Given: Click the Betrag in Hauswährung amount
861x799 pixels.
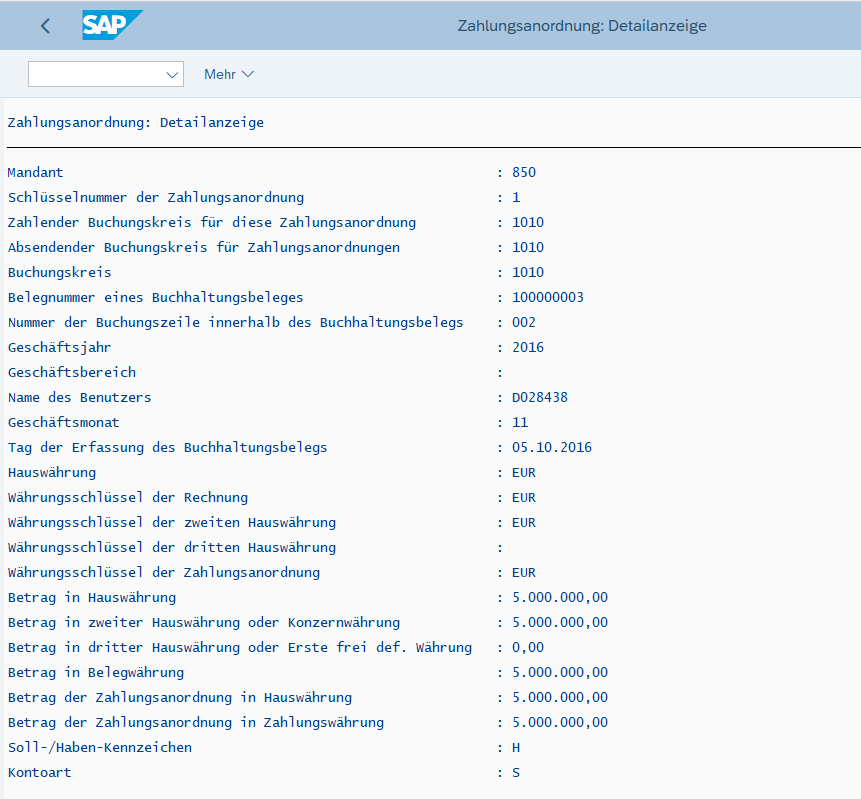Looking at the screenshot, I should [559, 597].
